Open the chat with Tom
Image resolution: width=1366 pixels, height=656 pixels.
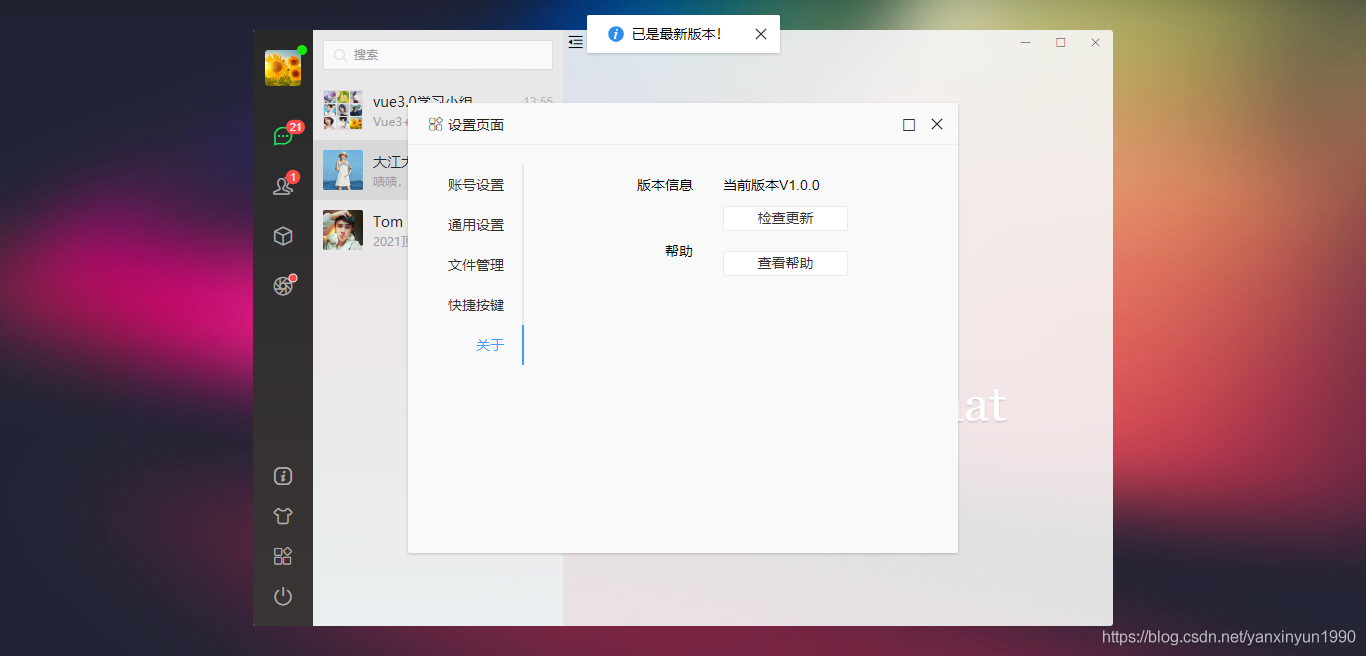point(370,230)
